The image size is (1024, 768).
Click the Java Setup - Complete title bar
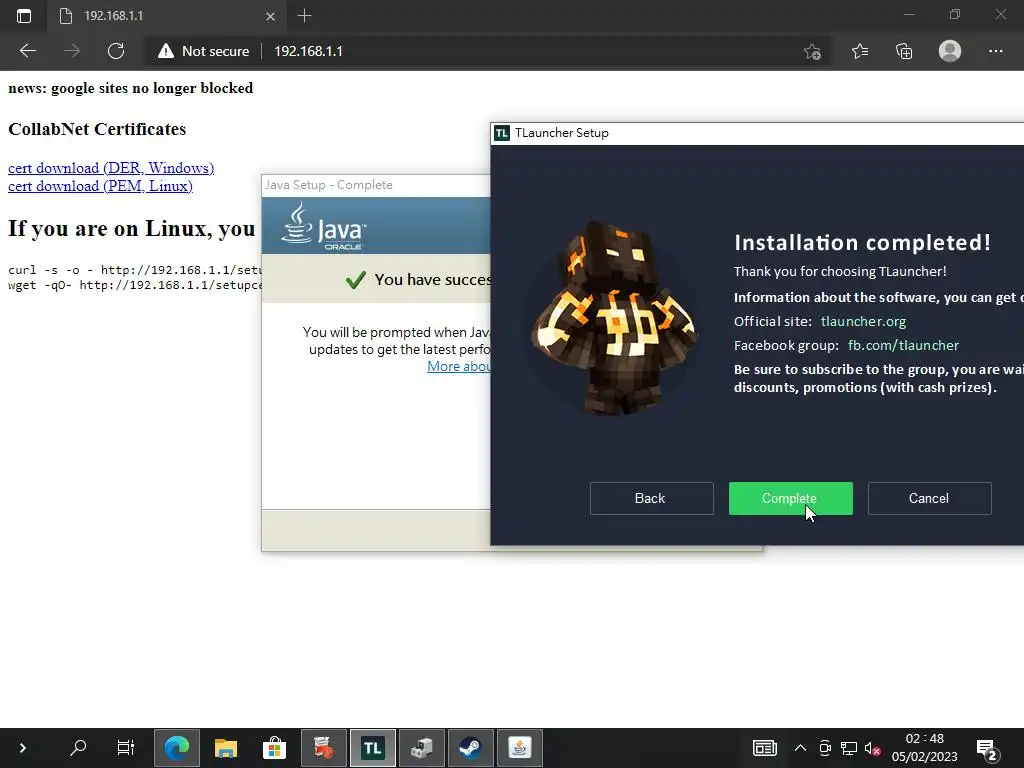click(x=376, y=185)
